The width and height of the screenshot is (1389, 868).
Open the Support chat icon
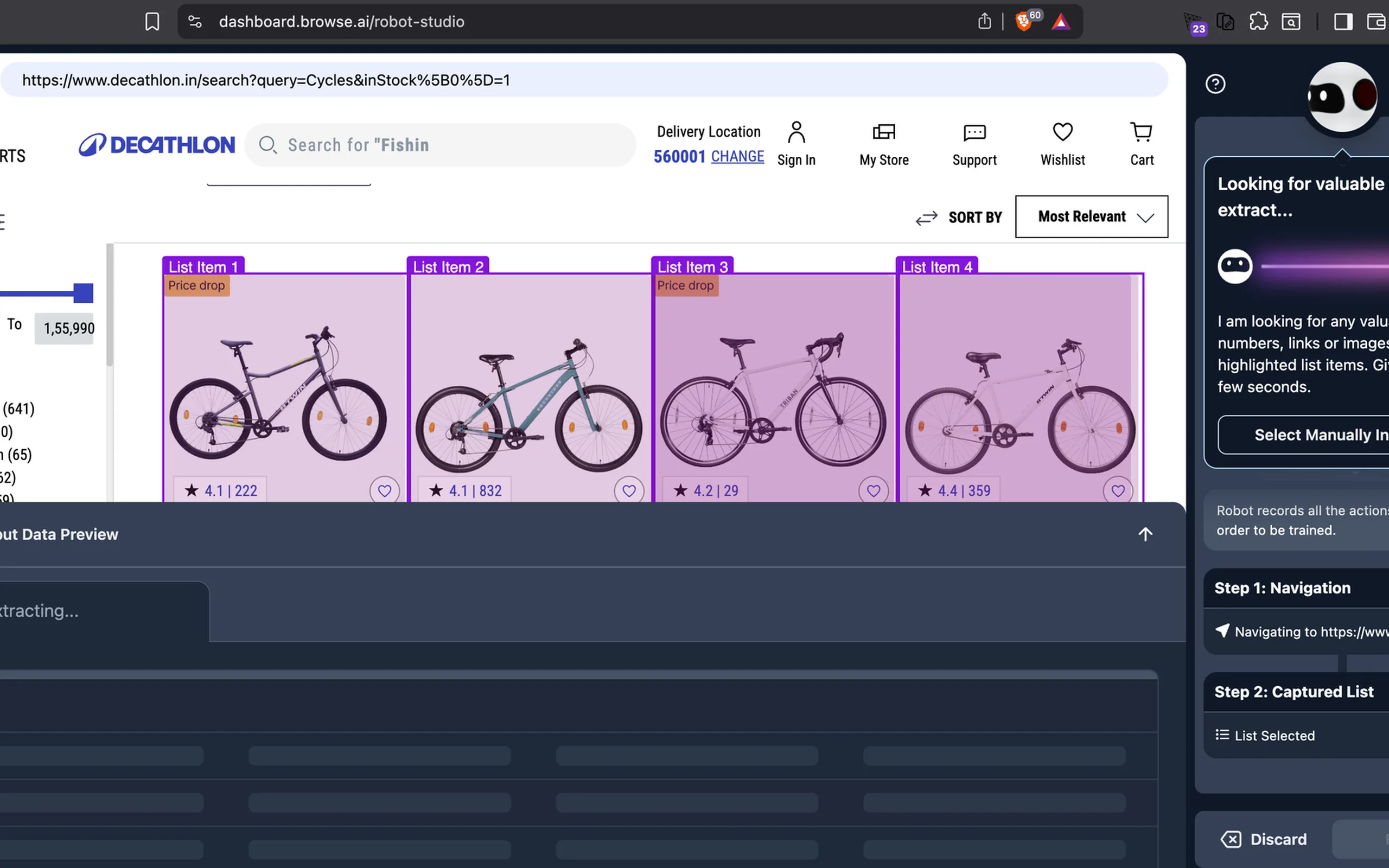[x=974, y=132]
